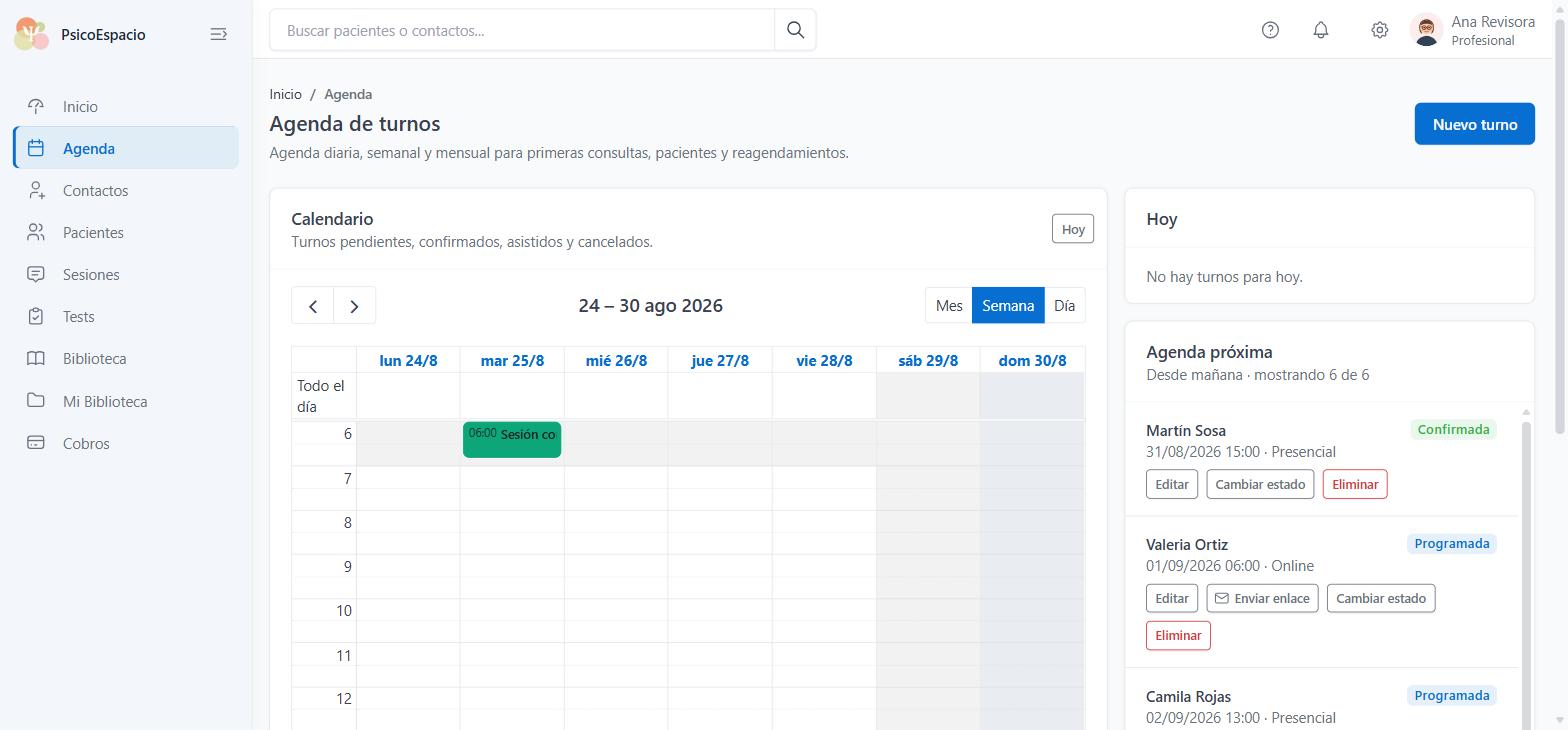The height and width of the screenshot is (730, 1568).
Task: Switch calendar to Mes view
Action: [x=949, y=306]
